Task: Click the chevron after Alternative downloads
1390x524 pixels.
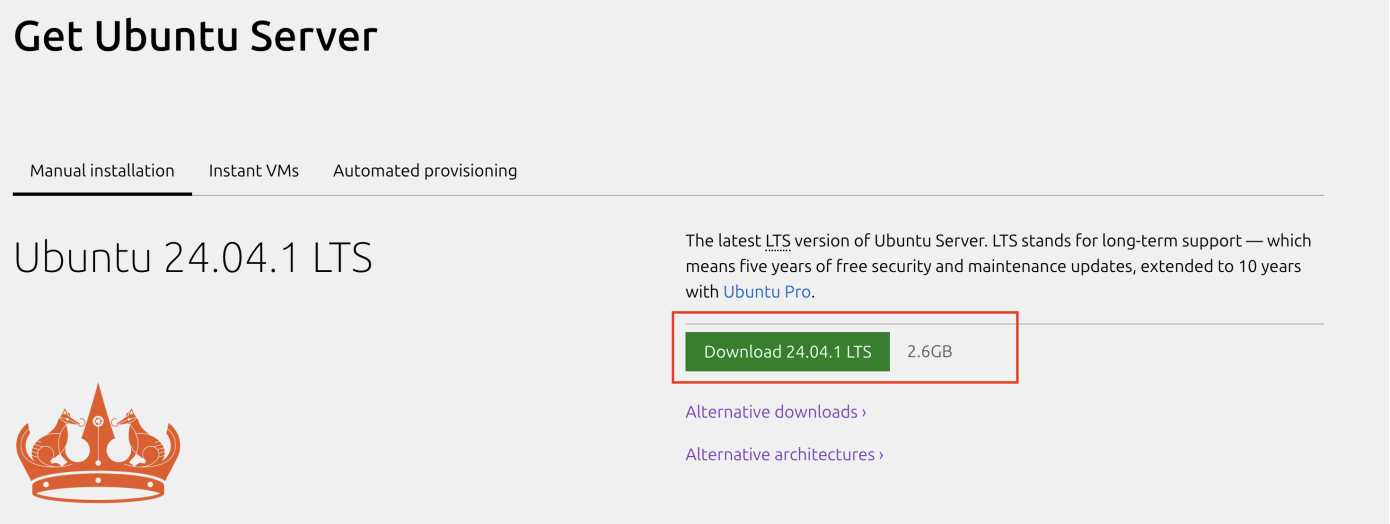Action: (x=864, y=412)
